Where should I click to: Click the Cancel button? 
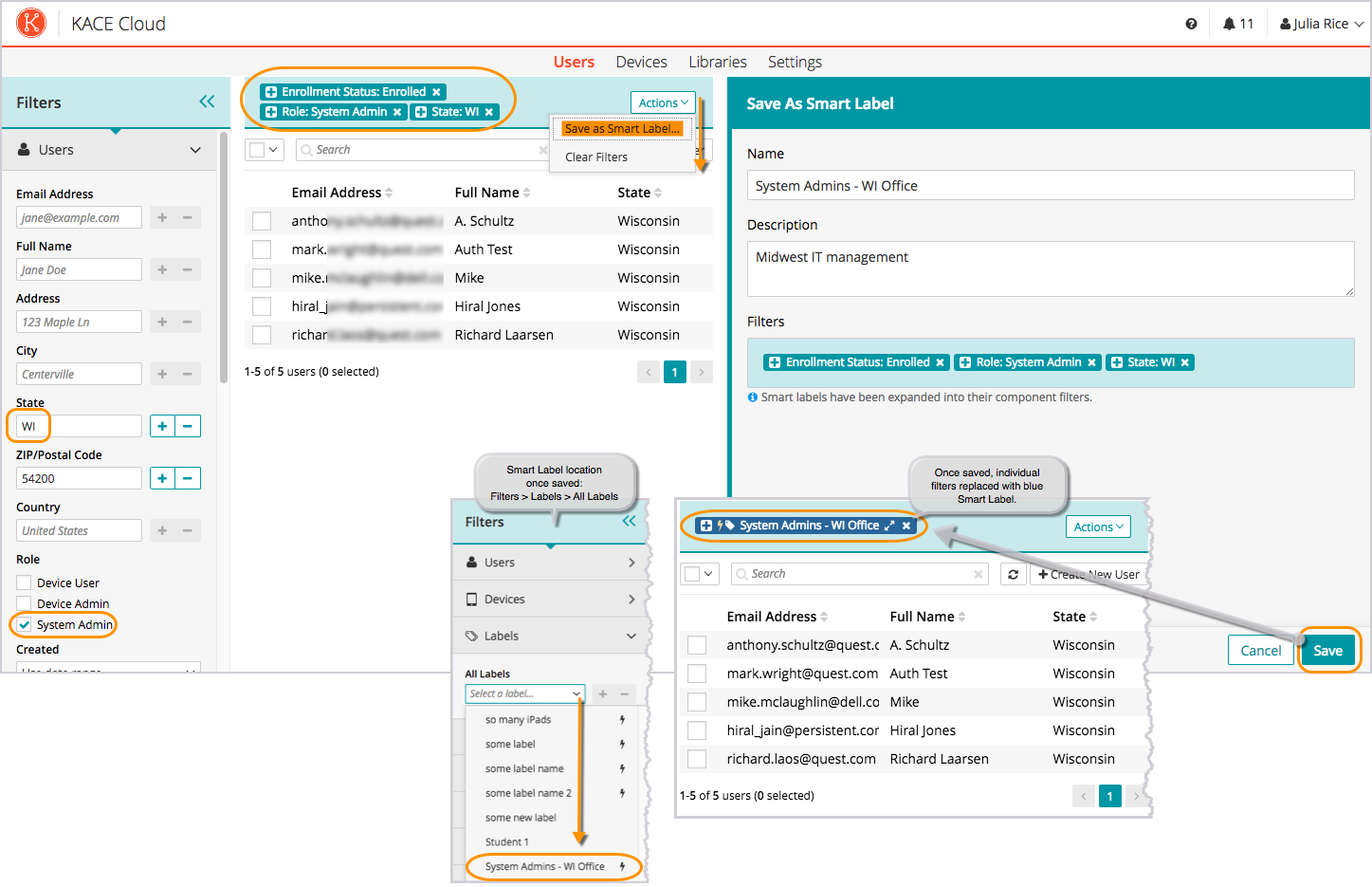pyautogui.click(x=1260, y=650)
